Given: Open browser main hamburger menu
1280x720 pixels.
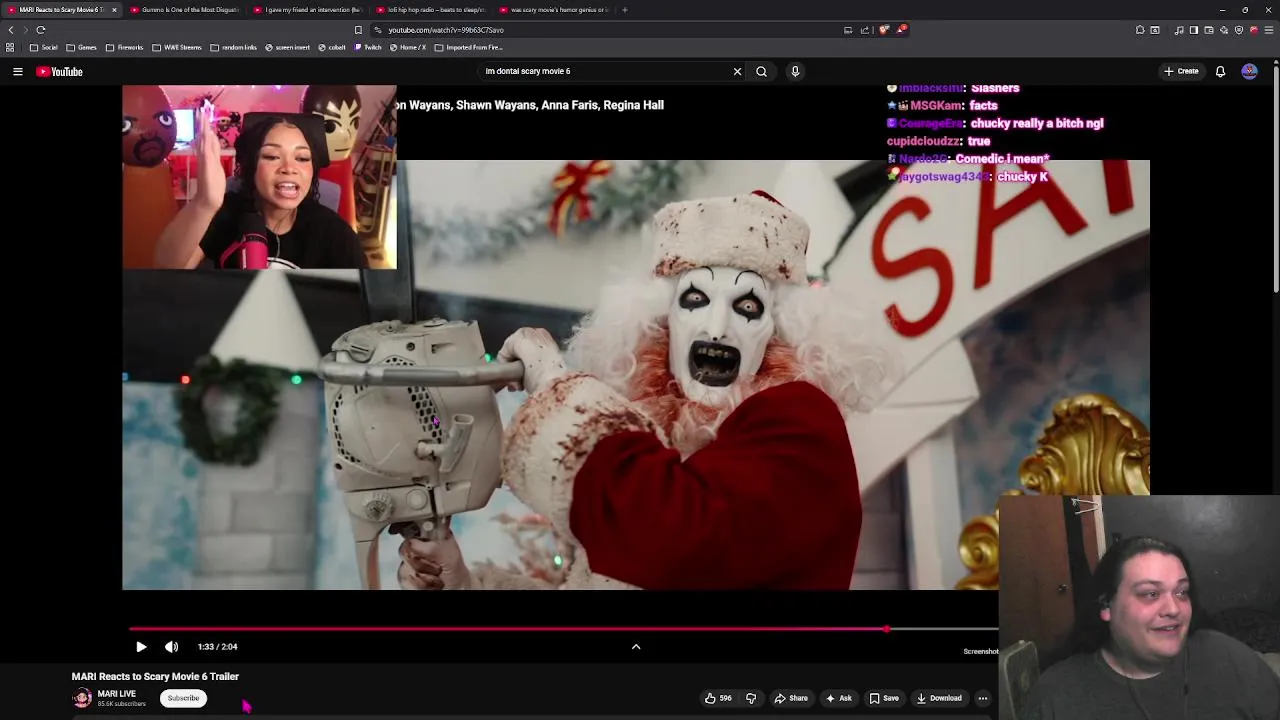Looking at the screenshot, I should (x=1268, y=30).
